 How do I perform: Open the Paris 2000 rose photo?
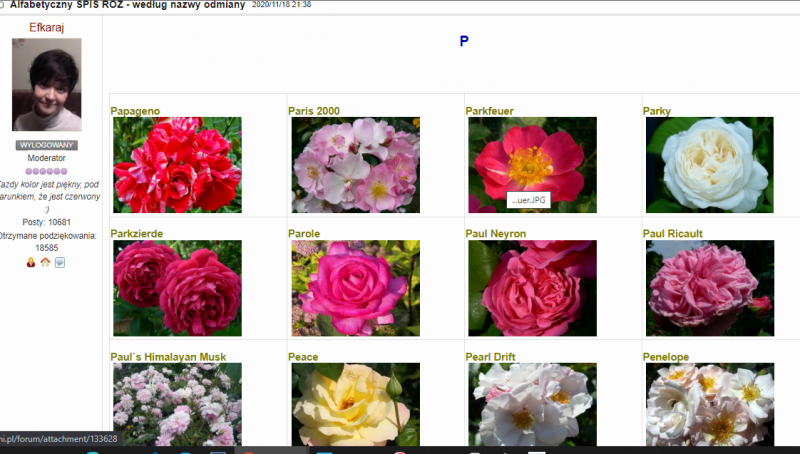point(355,165)
